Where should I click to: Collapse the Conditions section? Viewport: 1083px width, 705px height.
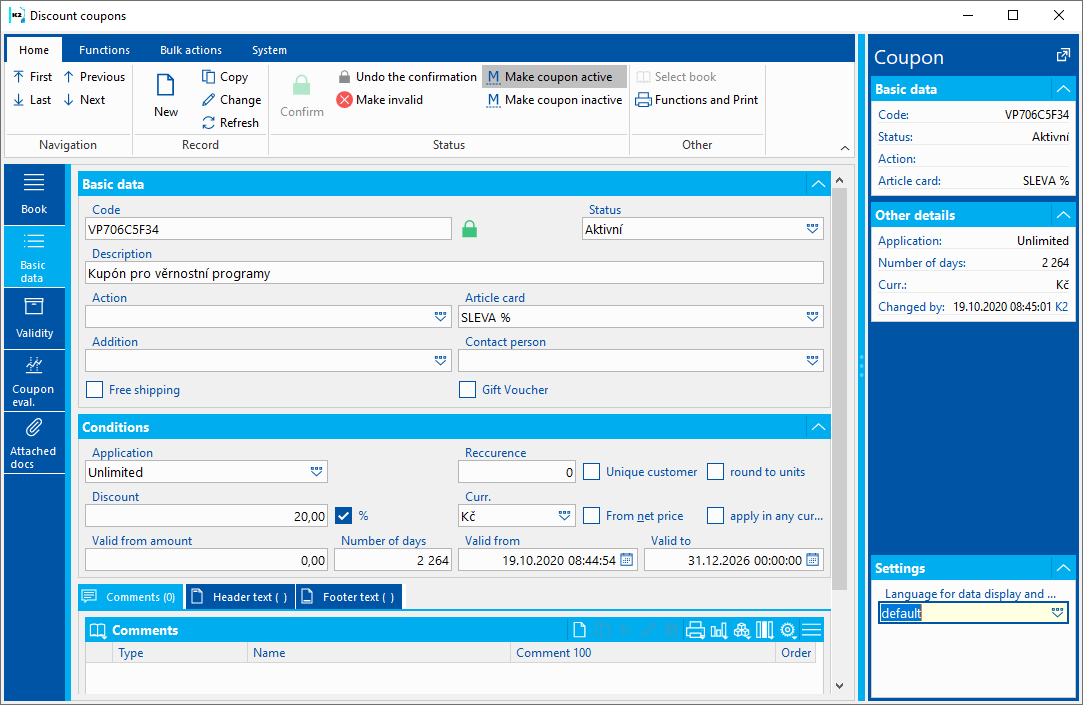coord(818,427)
